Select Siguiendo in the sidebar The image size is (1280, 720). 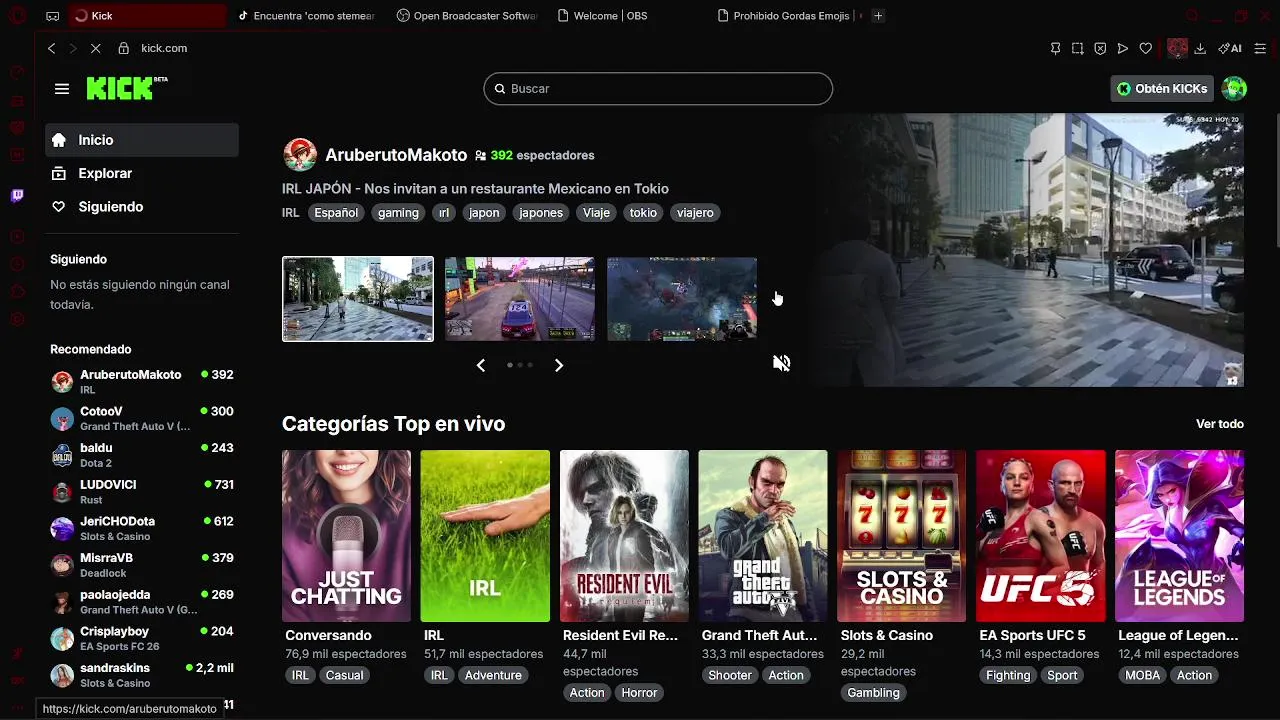142,207
